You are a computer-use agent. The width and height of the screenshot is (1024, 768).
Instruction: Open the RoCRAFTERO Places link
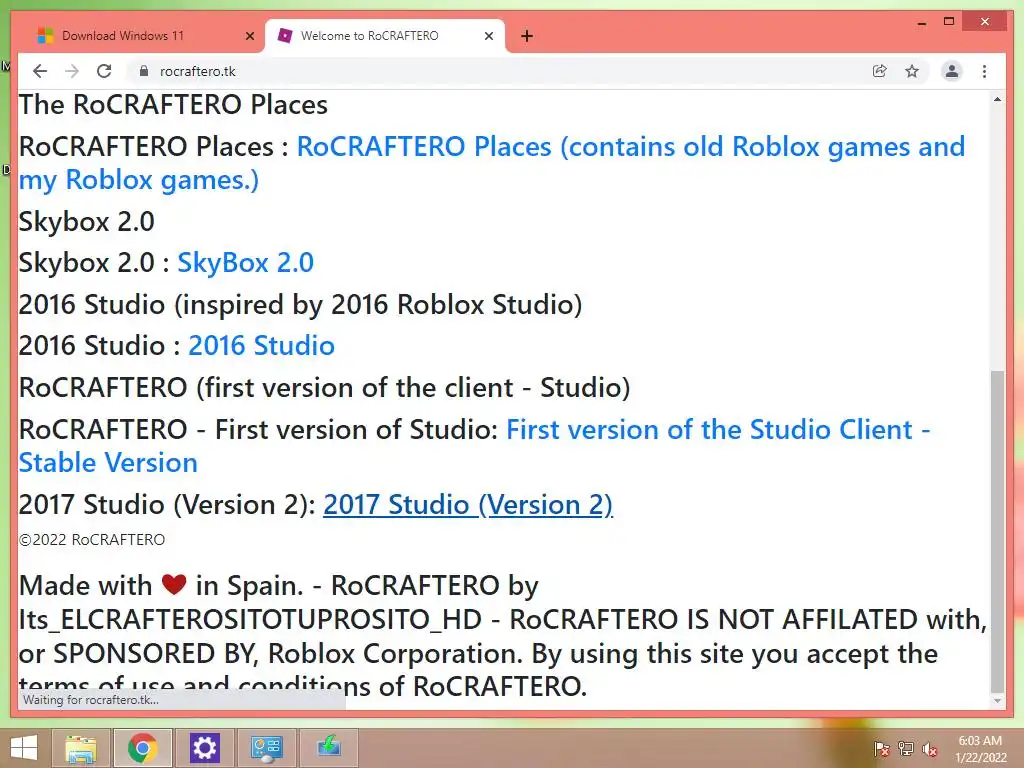point(492,163)
